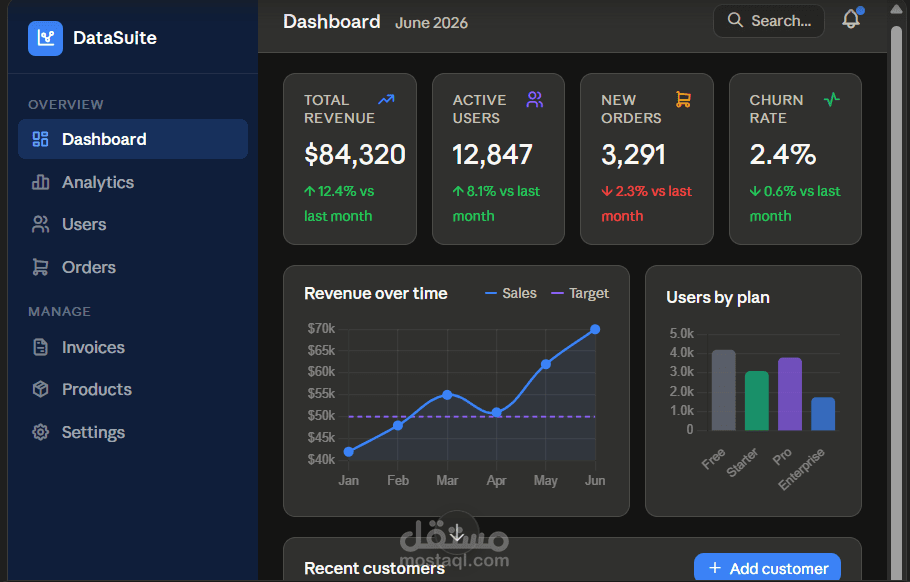The image size is (910, 582).
Task: Click '2.3% vs last month' red text
Action: pyautogui.click(x=647, y=203)
